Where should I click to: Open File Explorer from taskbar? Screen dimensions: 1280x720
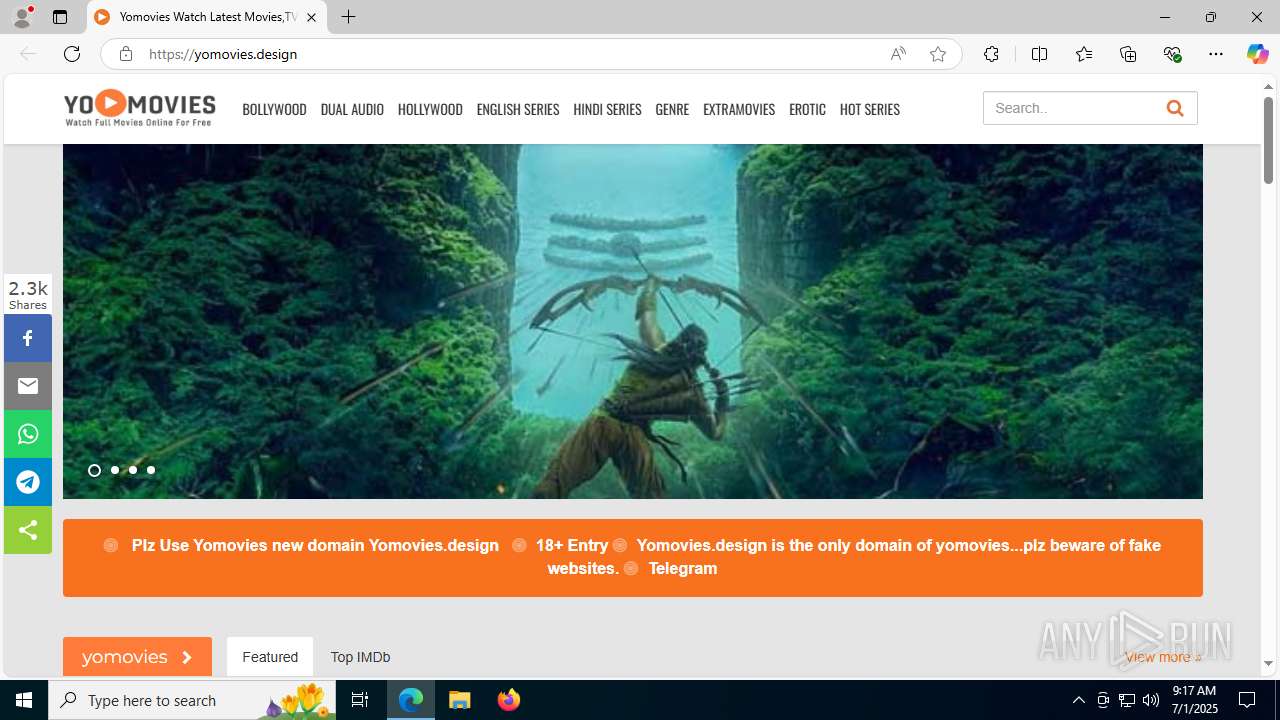point(460,700)
